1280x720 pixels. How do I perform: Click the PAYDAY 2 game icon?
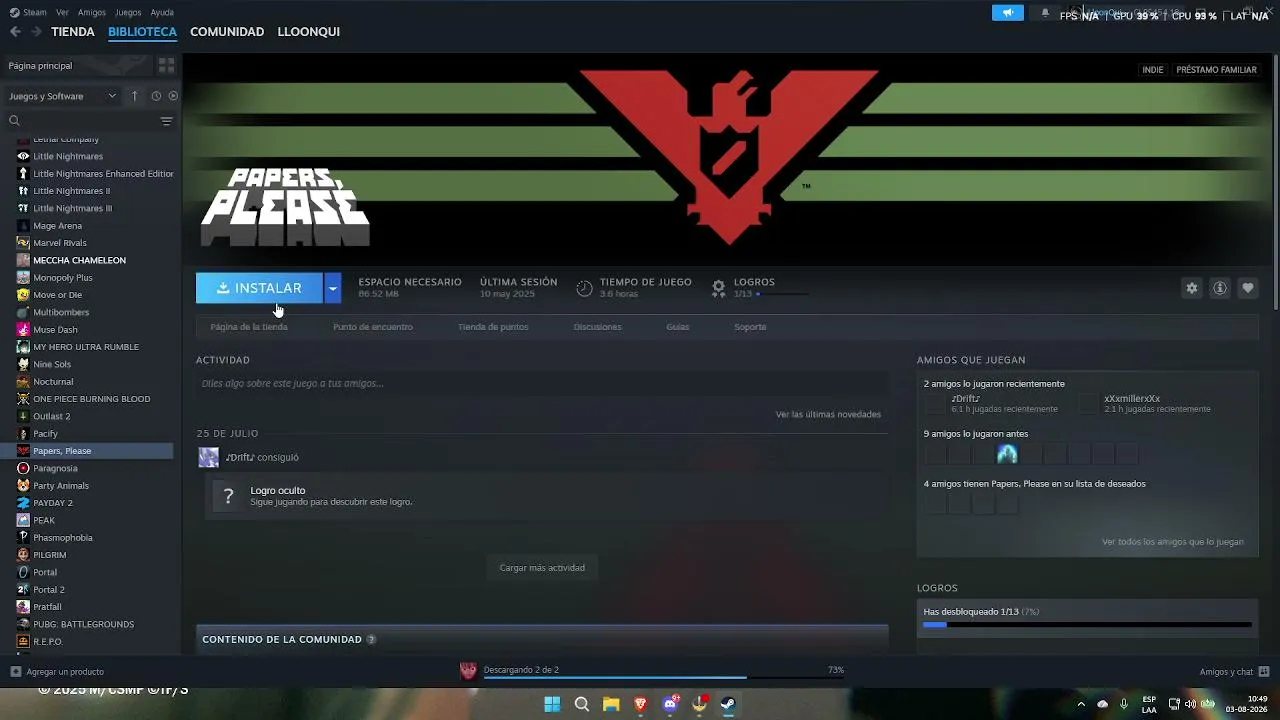pos(23,503)
